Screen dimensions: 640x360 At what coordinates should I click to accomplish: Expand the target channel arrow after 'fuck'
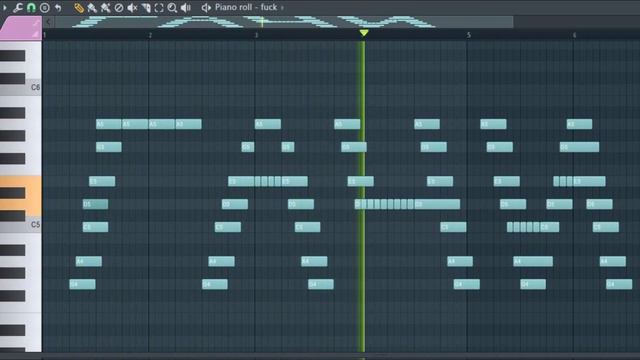[282, 8]
